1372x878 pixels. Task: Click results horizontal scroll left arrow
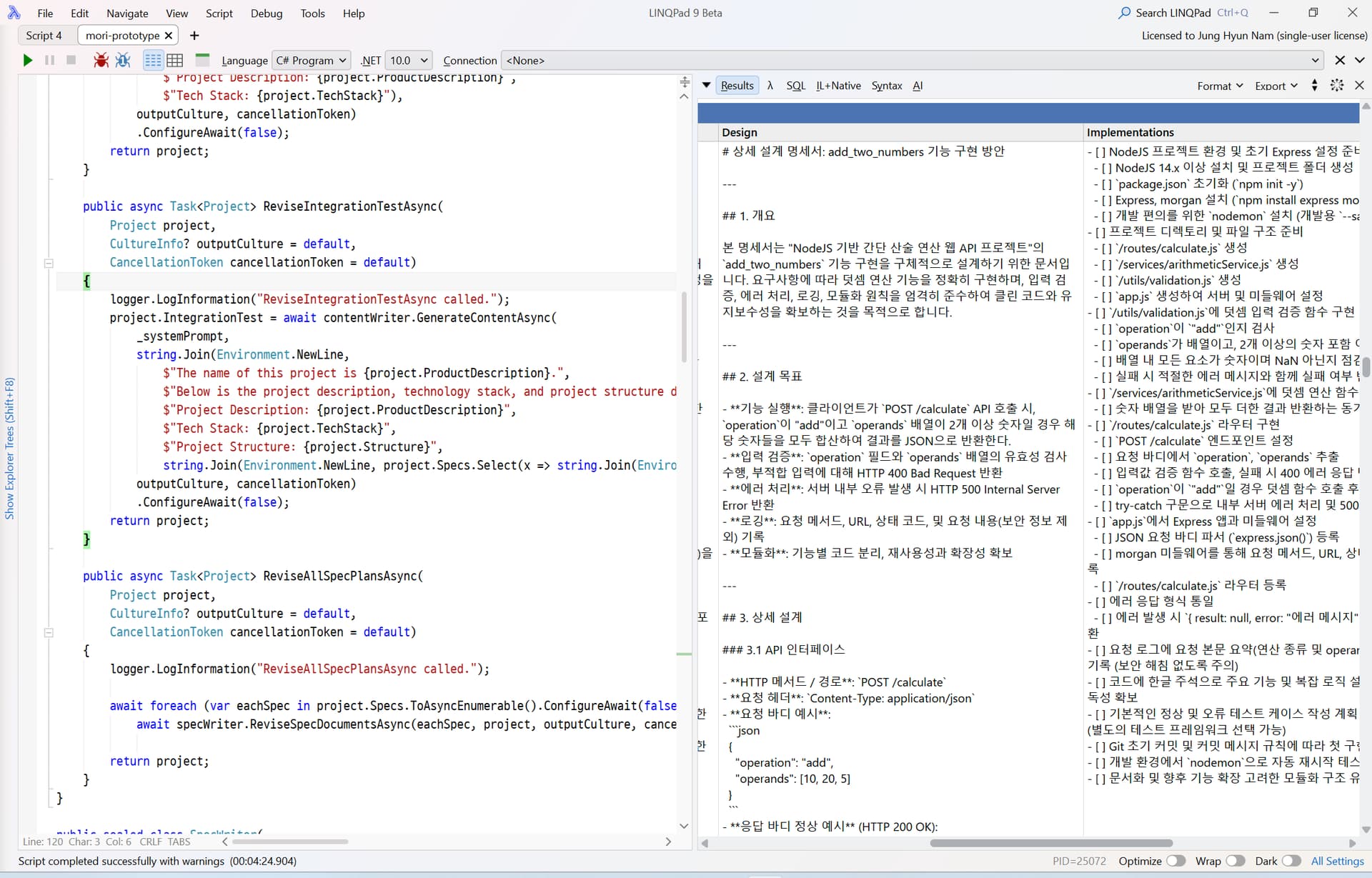click(x=705, y=843)
